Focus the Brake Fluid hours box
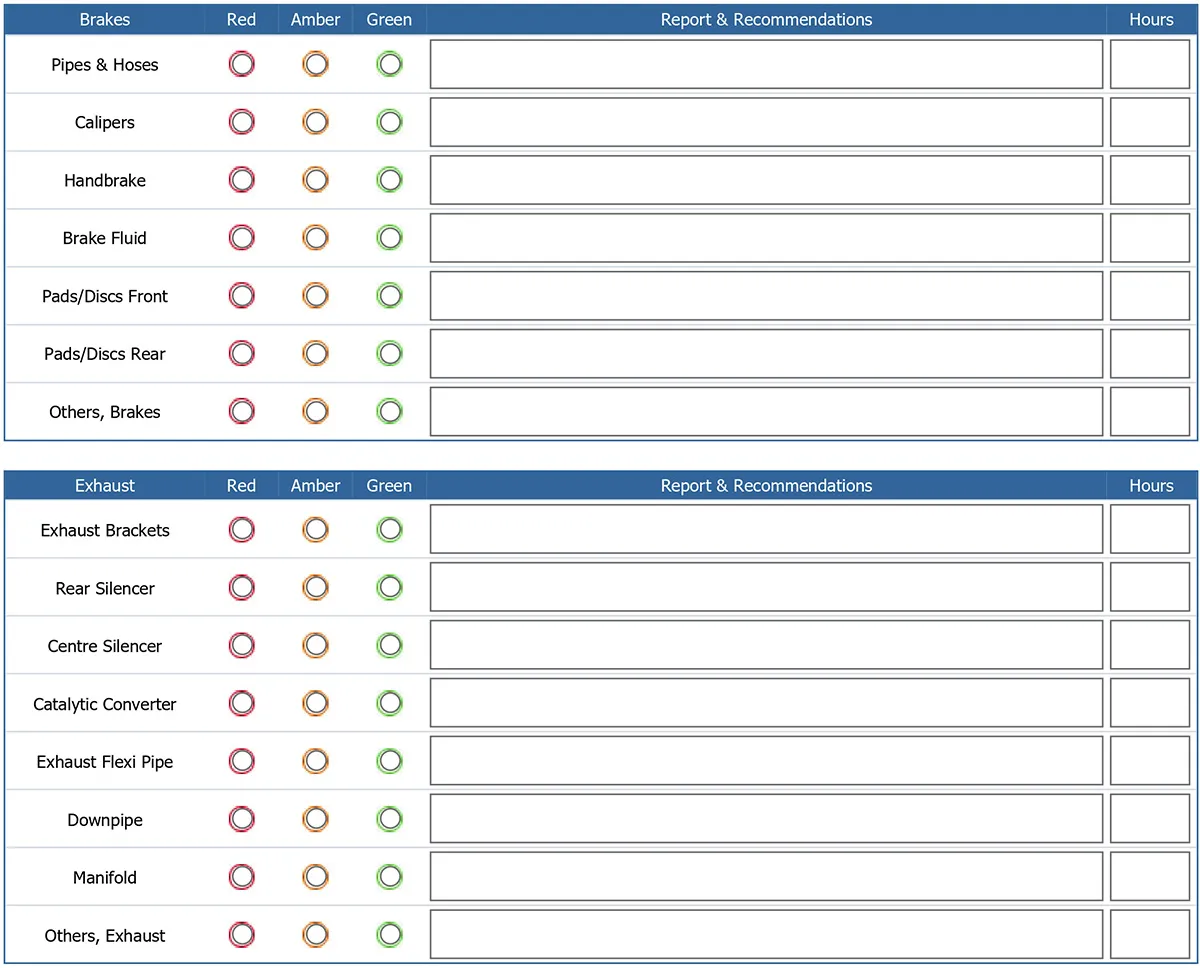 (1149, 238)
